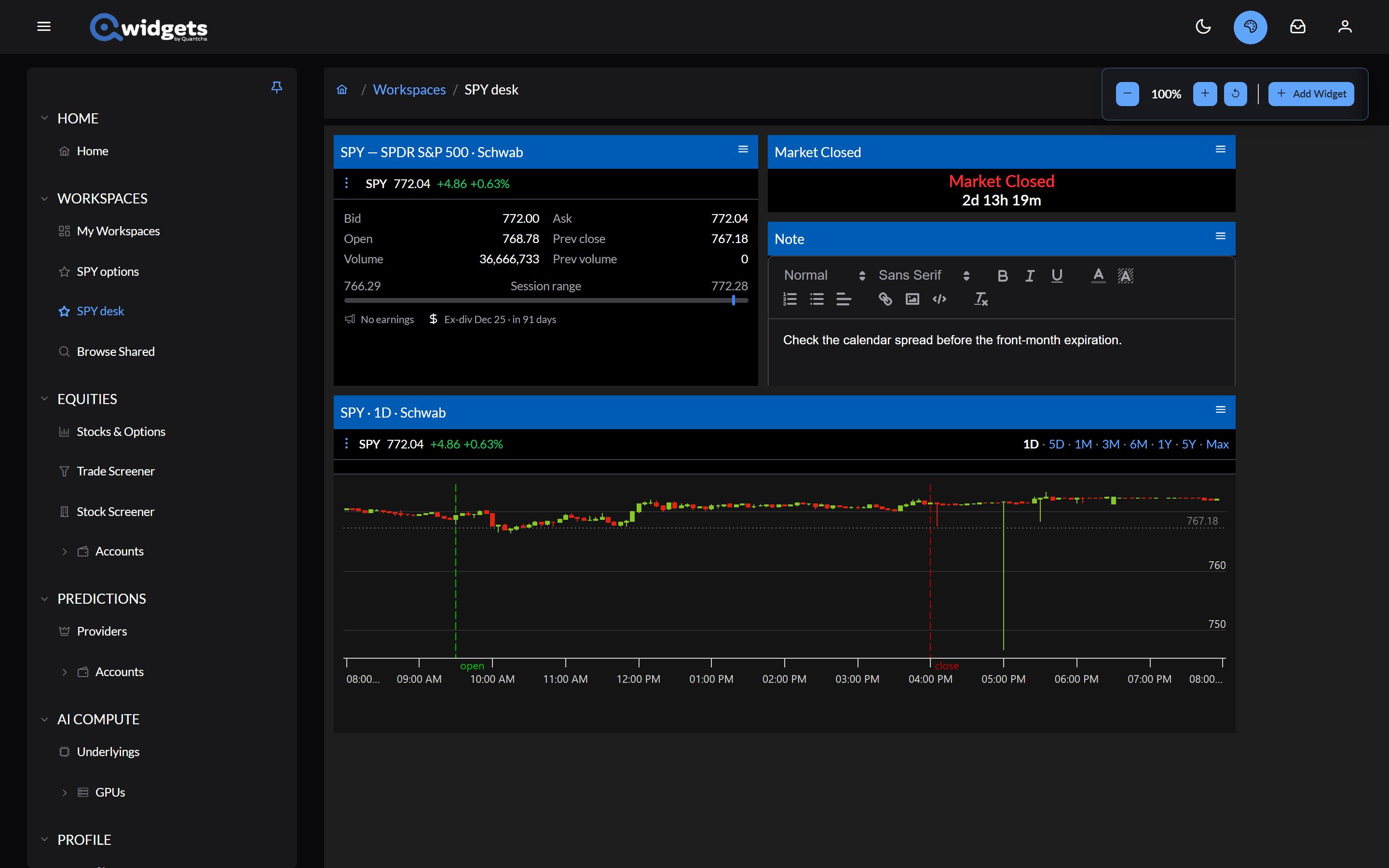The width and height of the screenshot is (1389, 868).
Task: Toggle dark mode moon icon
Action: coord(1203,27)
